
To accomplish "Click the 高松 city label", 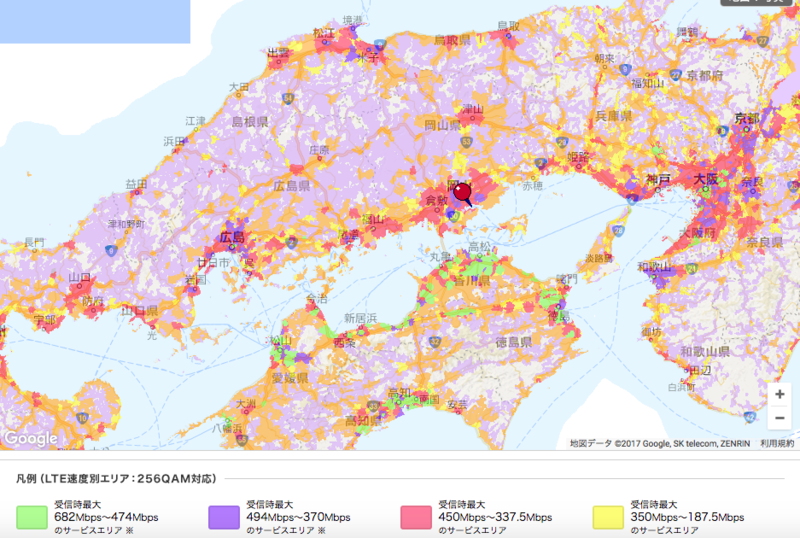I will pyautogui.click(x=480, y=248).
